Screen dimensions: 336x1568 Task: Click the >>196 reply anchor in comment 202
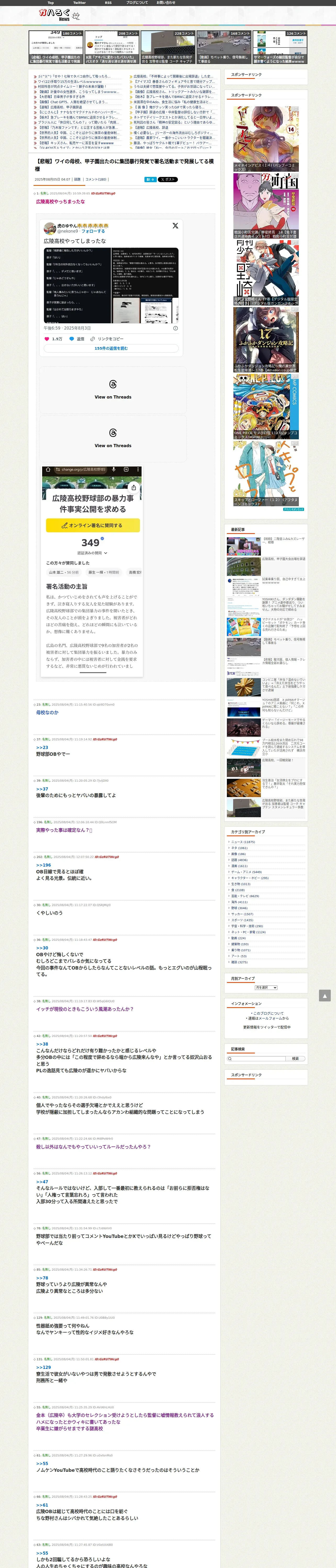[43, 865]
